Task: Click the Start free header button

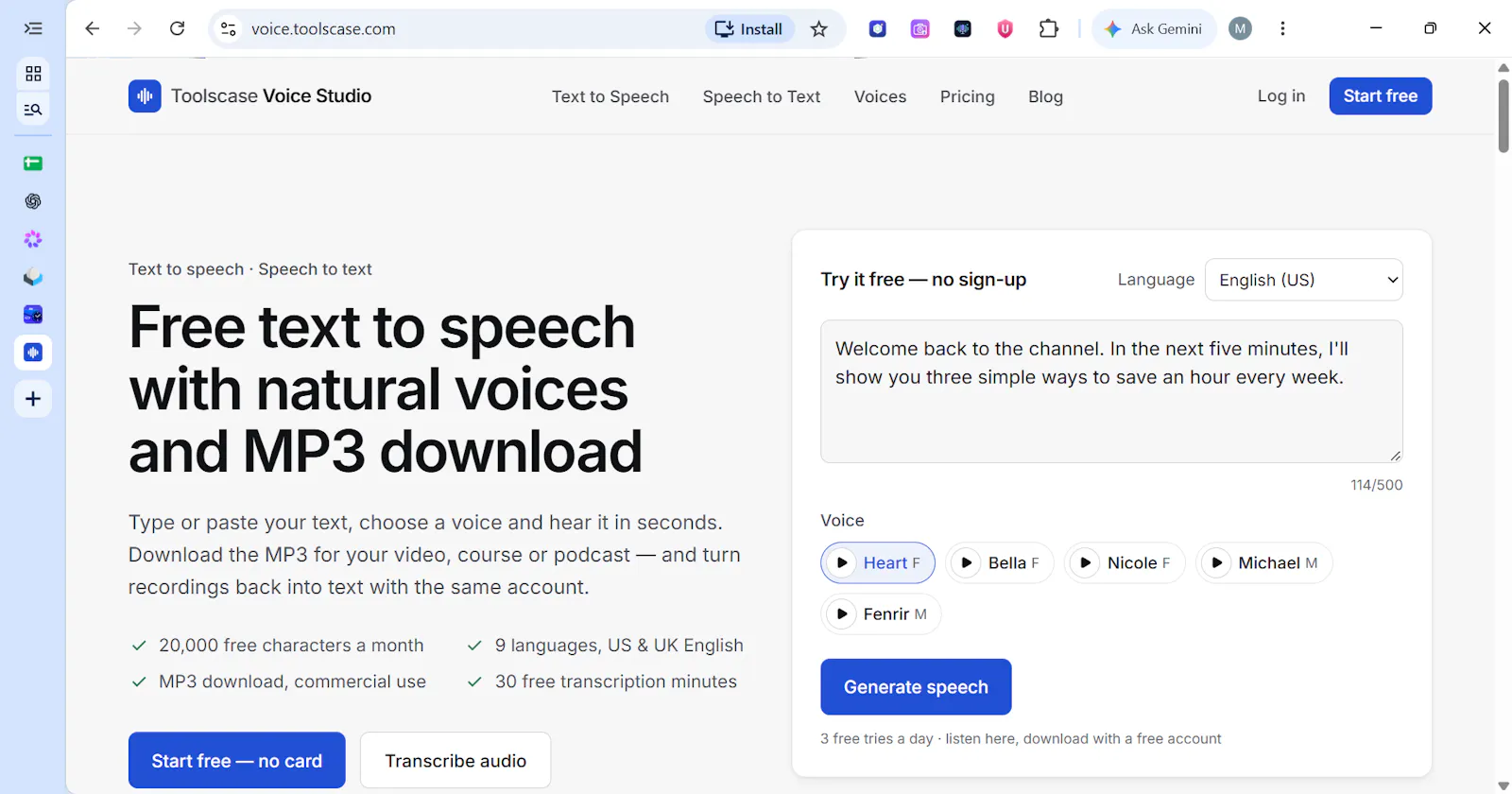Action: tap(1380, 95)
